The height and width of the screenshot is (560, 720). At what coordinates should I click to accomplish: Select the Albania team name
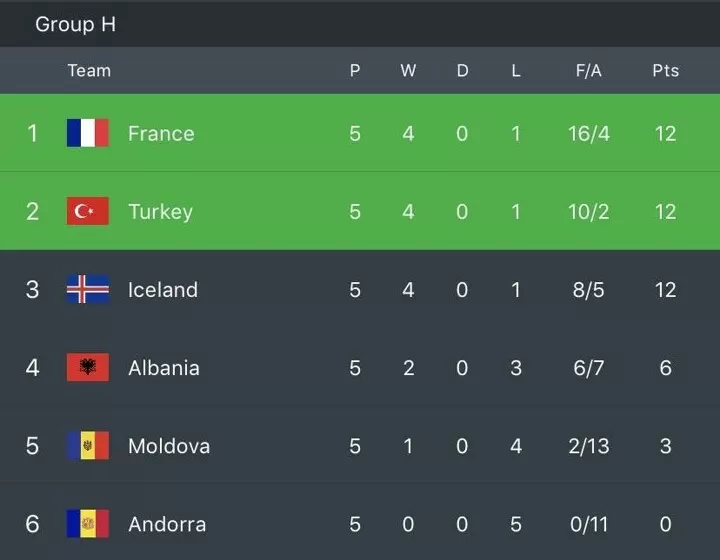[164, 368]
